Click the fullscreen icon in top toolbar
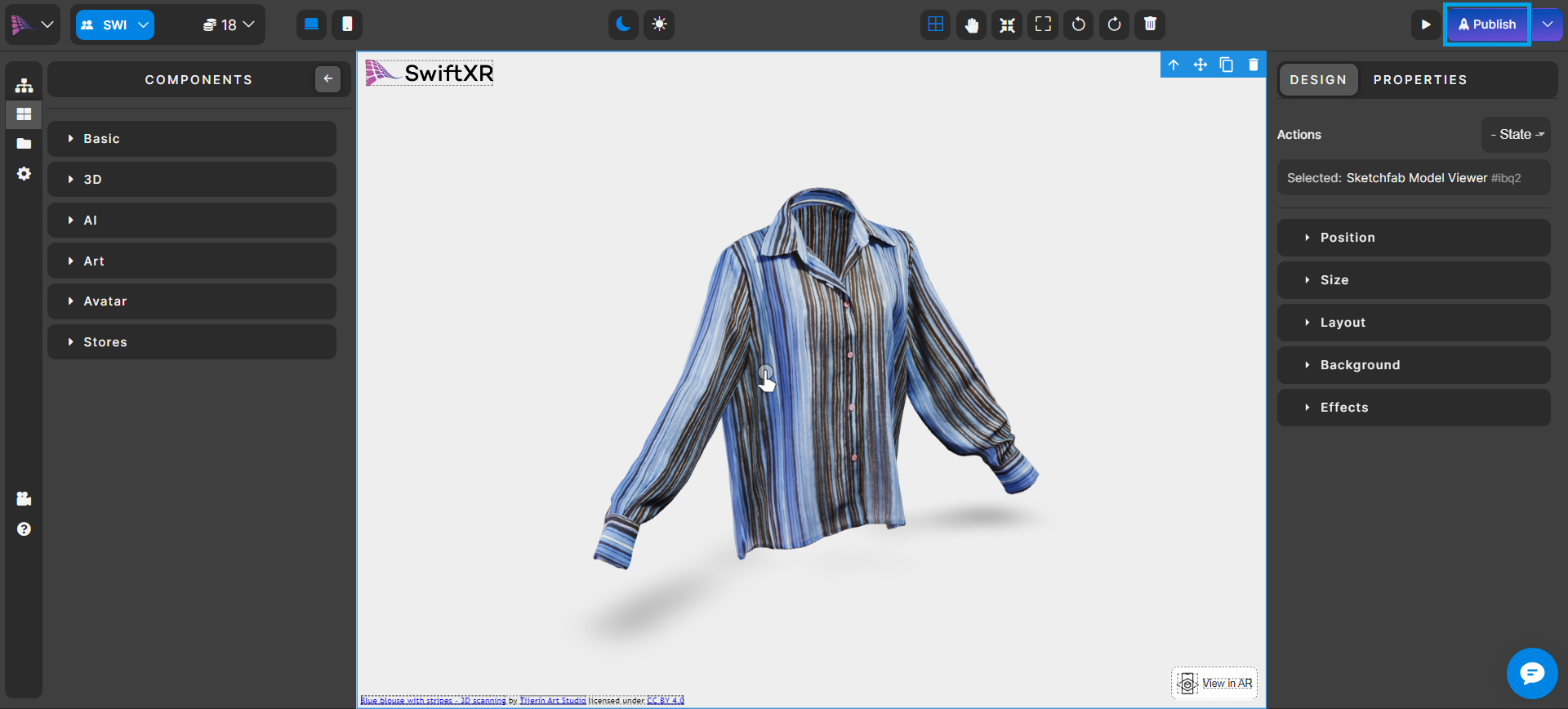Image resolution: width=1568 pixels, height=709 pixels. [1043, 25]
